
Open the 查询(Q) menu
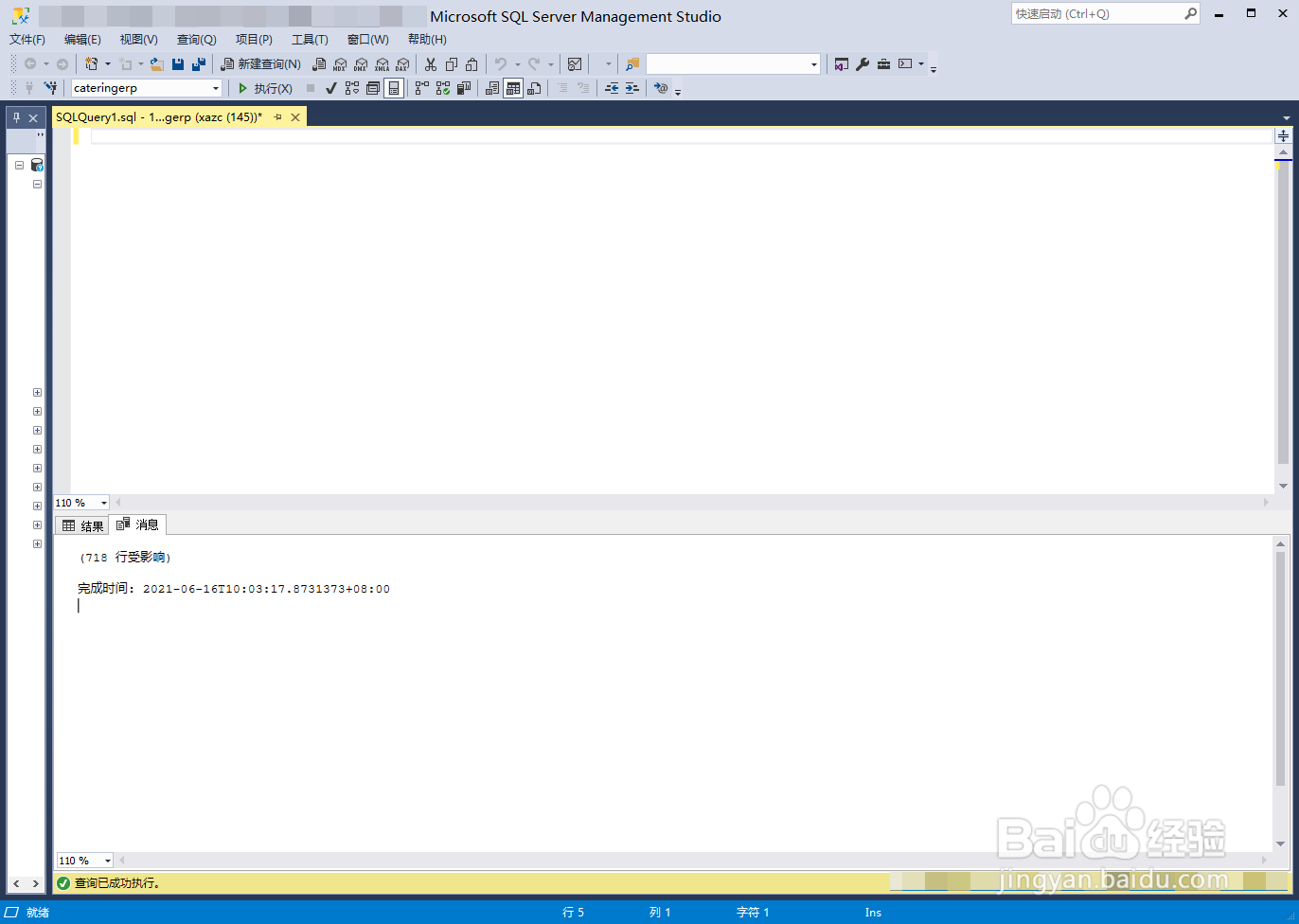coord(196,39)
